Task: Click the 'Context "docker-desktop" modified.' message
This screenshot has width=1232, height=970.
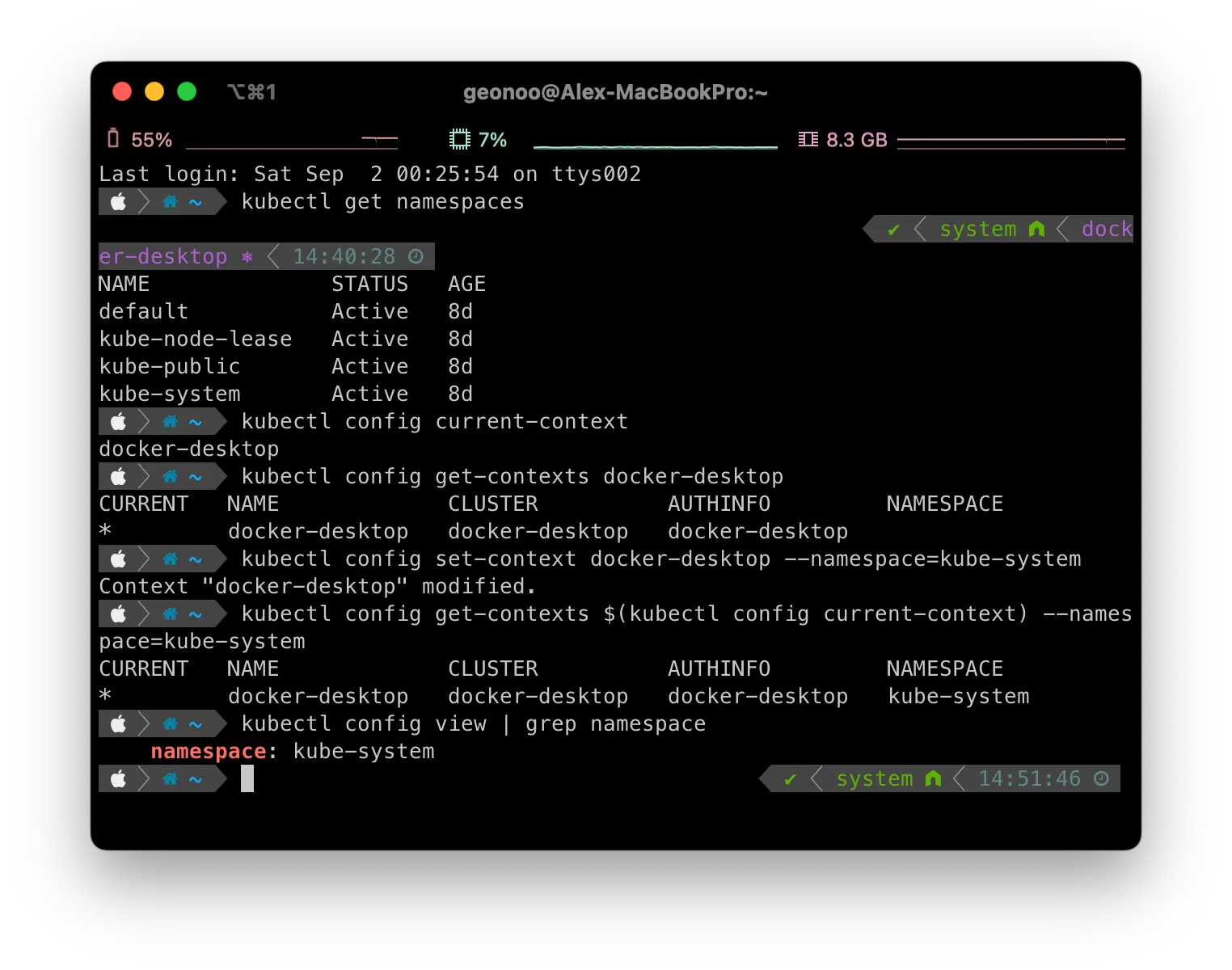Action: tap(318, 587)
